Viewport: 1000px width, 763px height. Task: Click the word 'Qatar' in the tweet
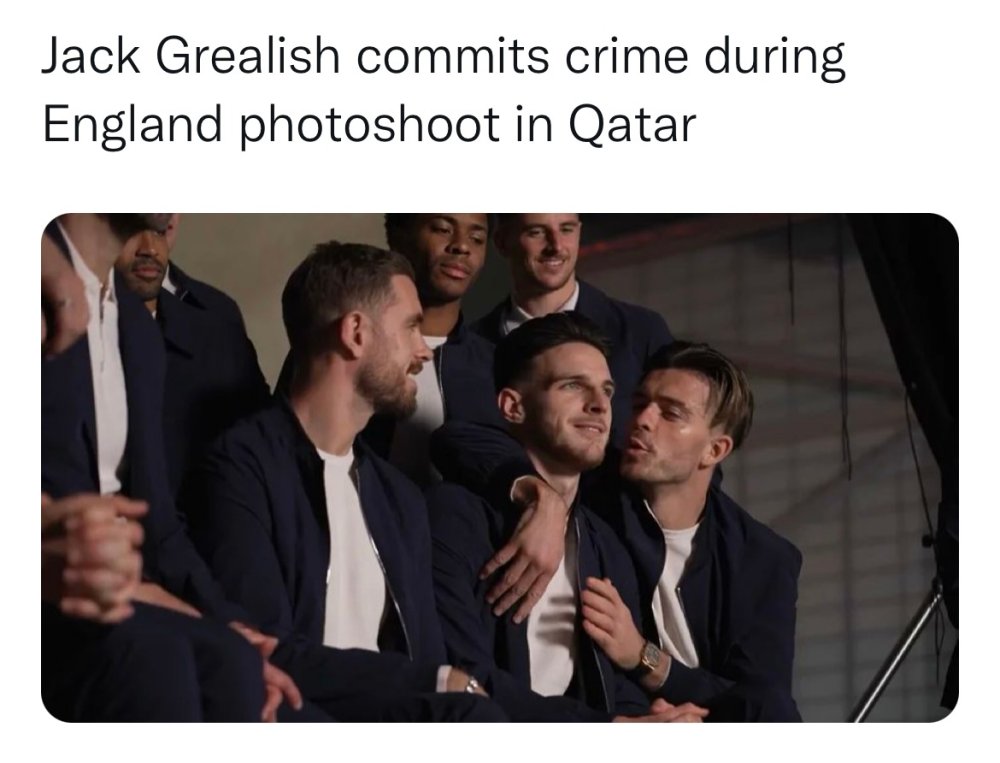coord(631,124)
